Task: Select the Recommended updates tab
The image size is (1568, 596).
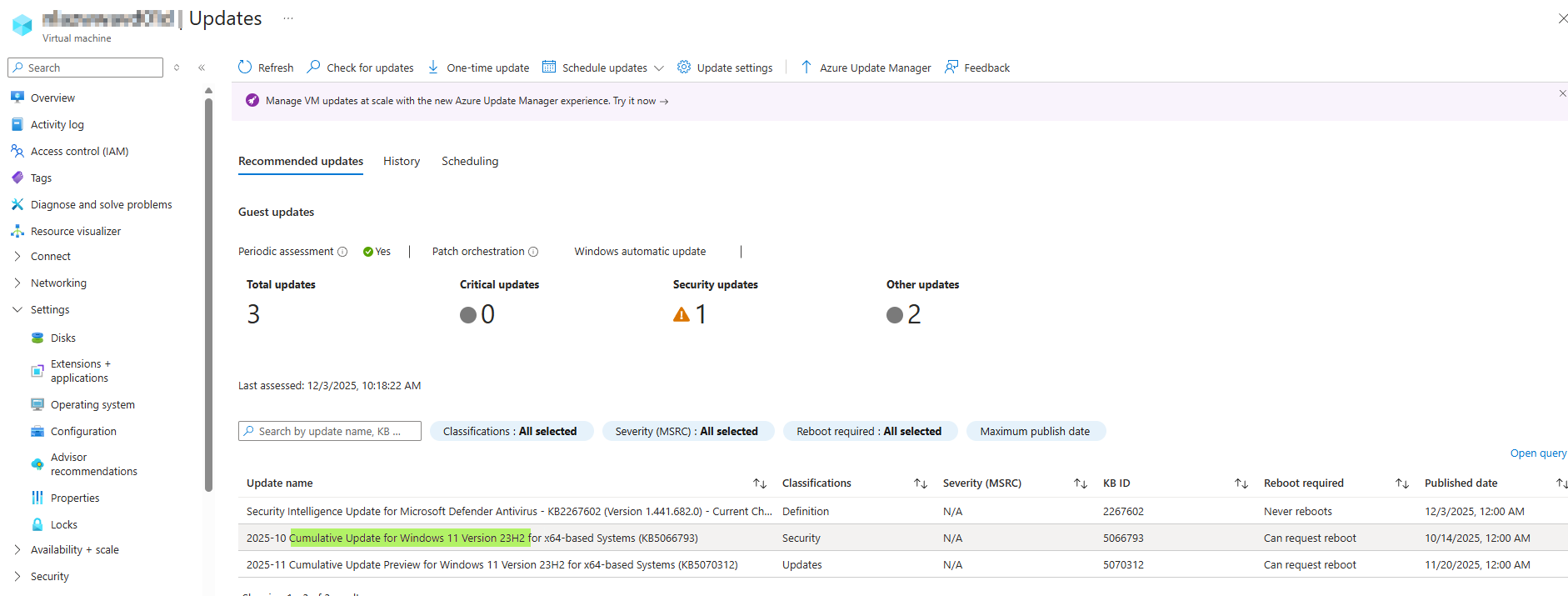Action: [x=301, y=161]
